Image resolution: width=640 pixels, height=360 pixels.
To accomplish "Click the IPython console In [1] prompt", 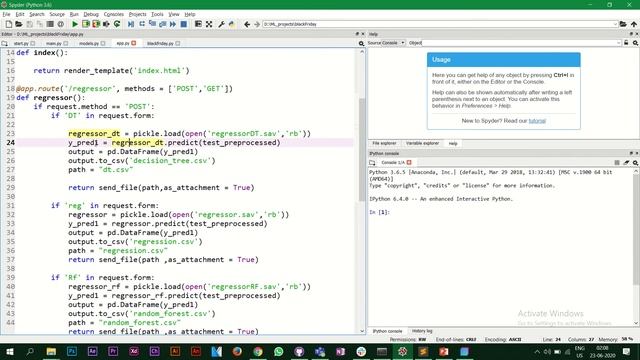I will coord(379,212).
